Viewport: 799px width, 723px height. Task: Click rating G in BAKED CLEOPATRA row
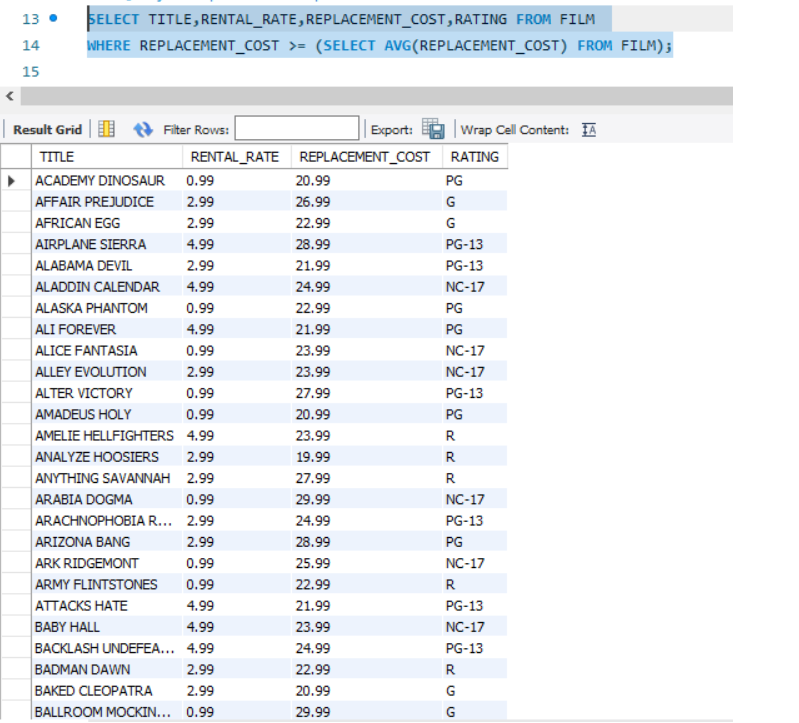point(475,691)
